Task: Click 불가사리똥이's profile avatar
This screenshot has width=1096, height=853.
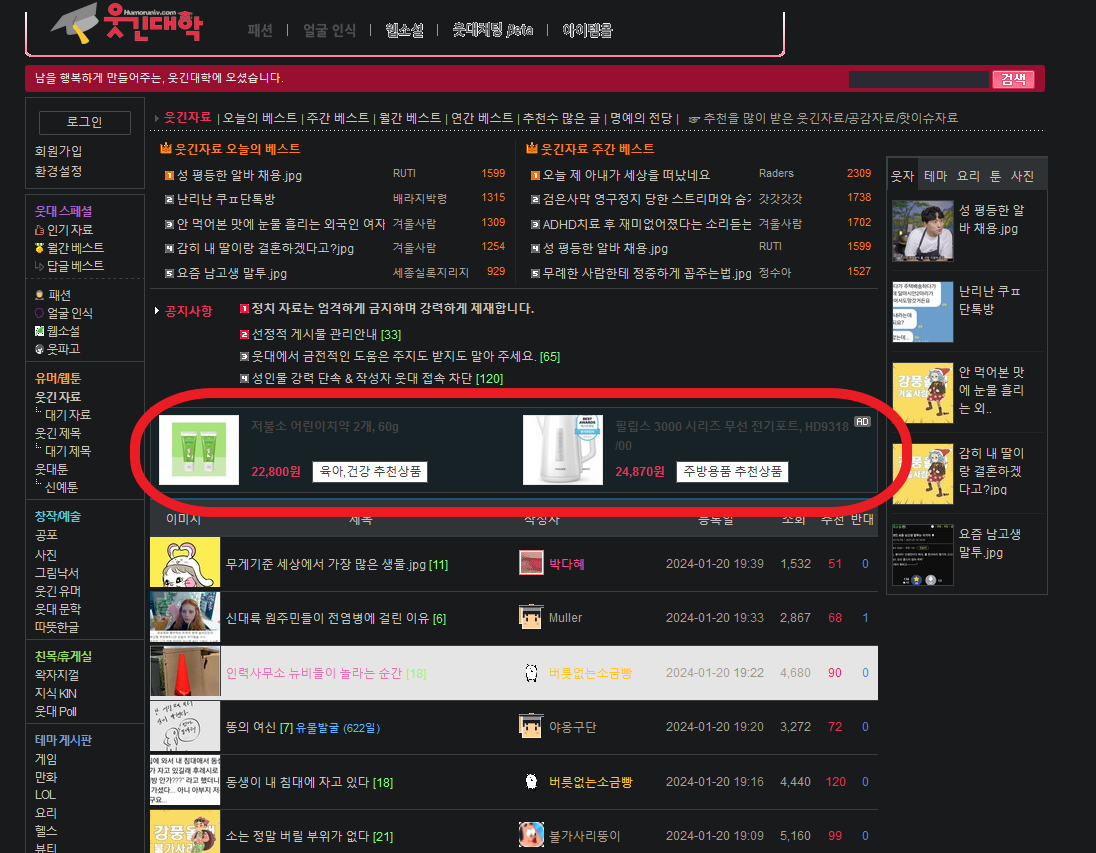Action: point(531,835)
